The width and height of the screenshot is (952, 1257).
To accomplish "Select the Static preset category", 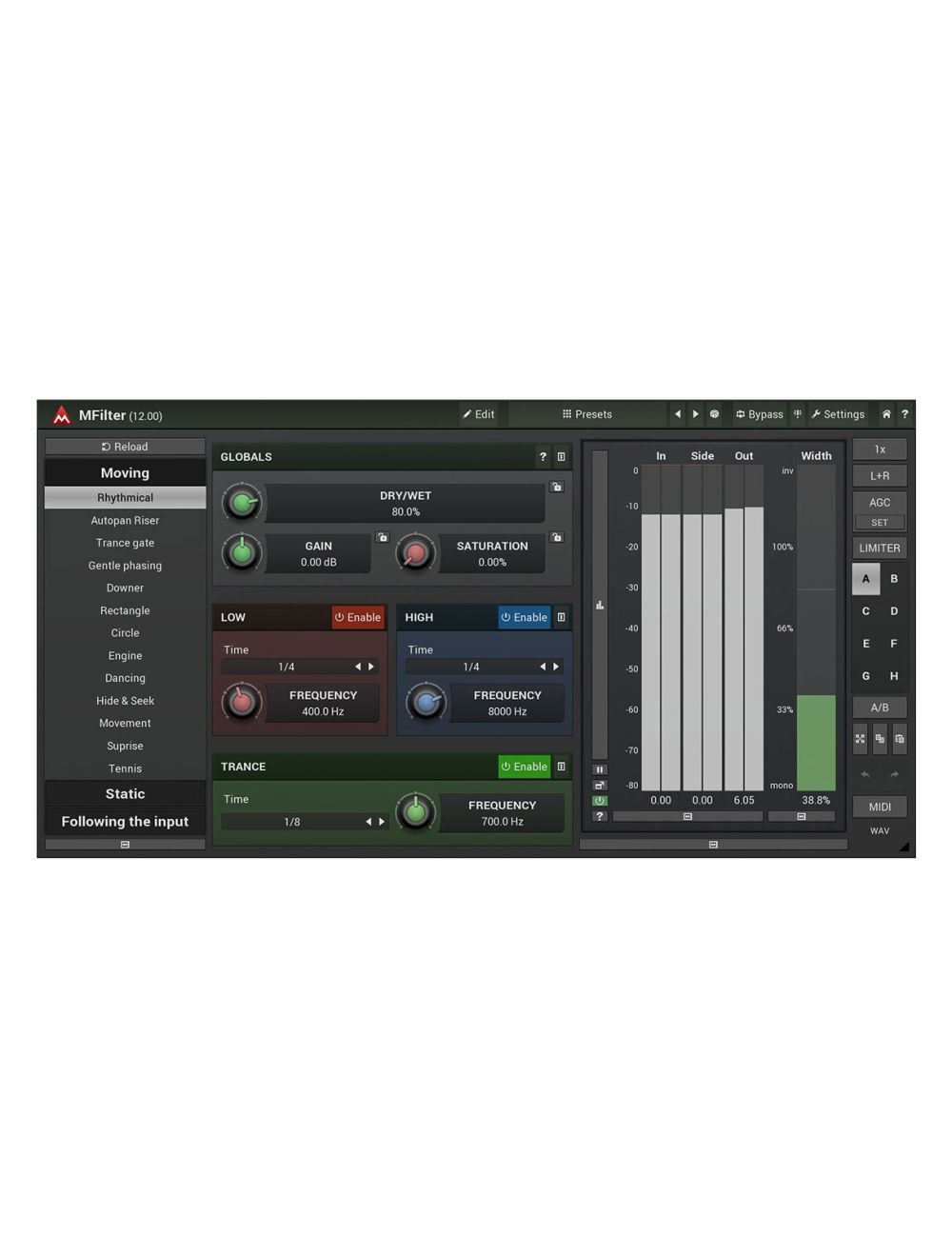I will (125, 793).
